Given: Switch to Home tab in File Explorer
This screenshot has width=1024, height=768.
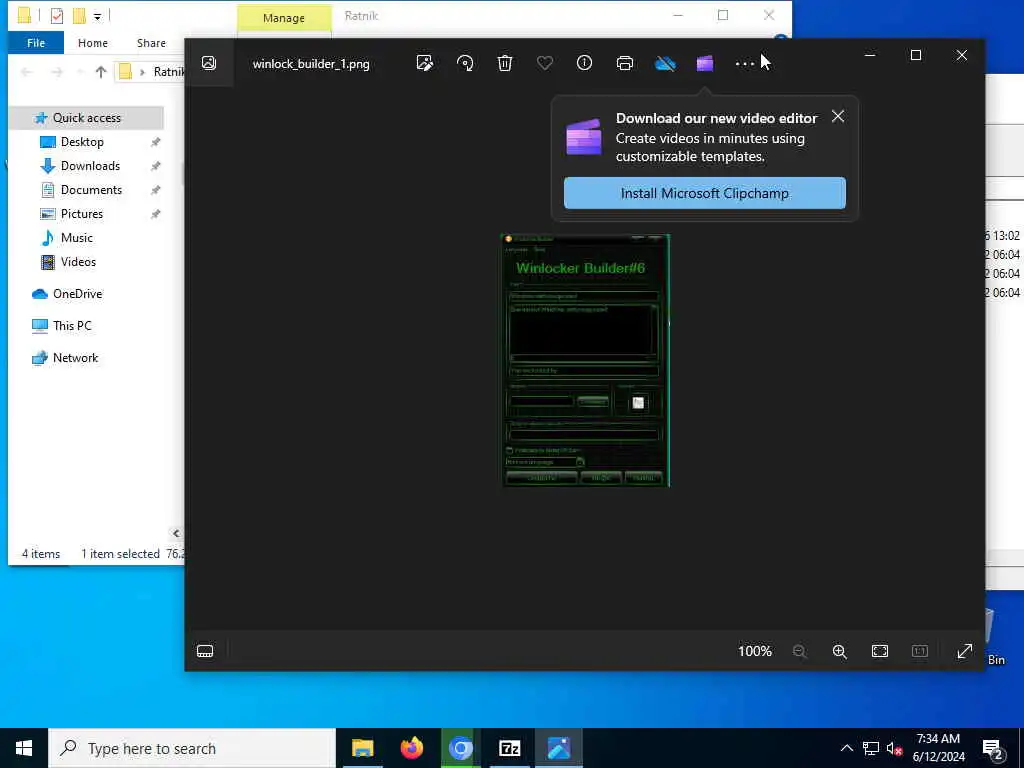Looking at the screenshot, I should pyautogui.click(x=93, y=43).
